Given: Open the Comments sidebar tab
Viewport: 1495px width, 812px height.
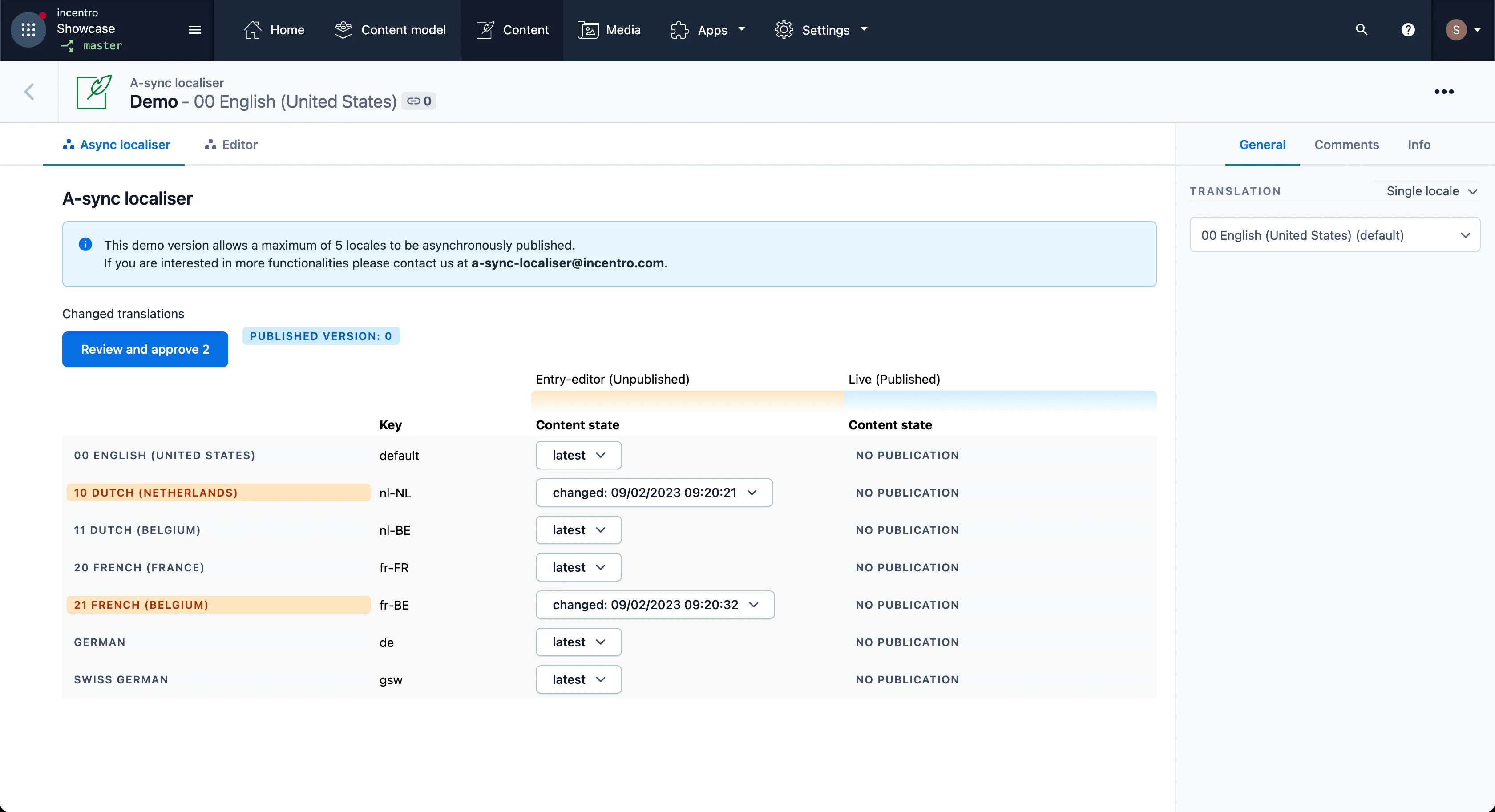Looking at the screenshot, I should tap(1346, 145).
